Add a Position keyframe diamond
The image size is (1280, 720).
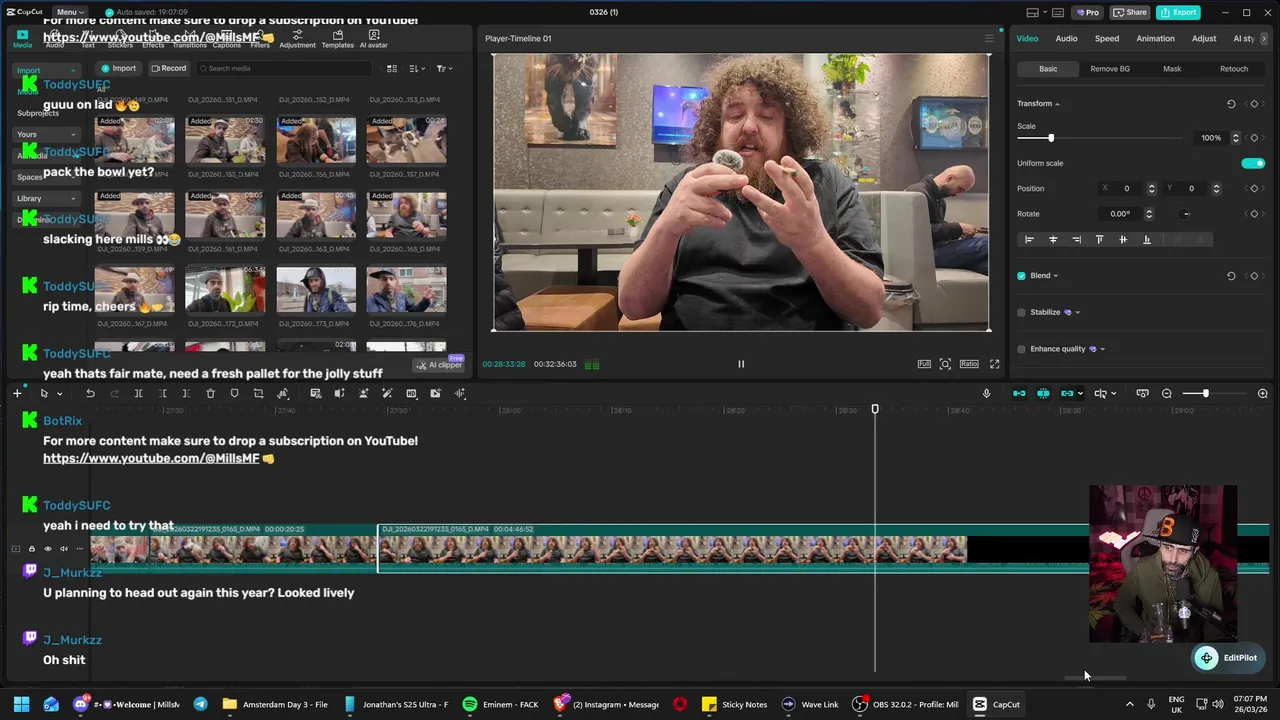coord(1254,189)
